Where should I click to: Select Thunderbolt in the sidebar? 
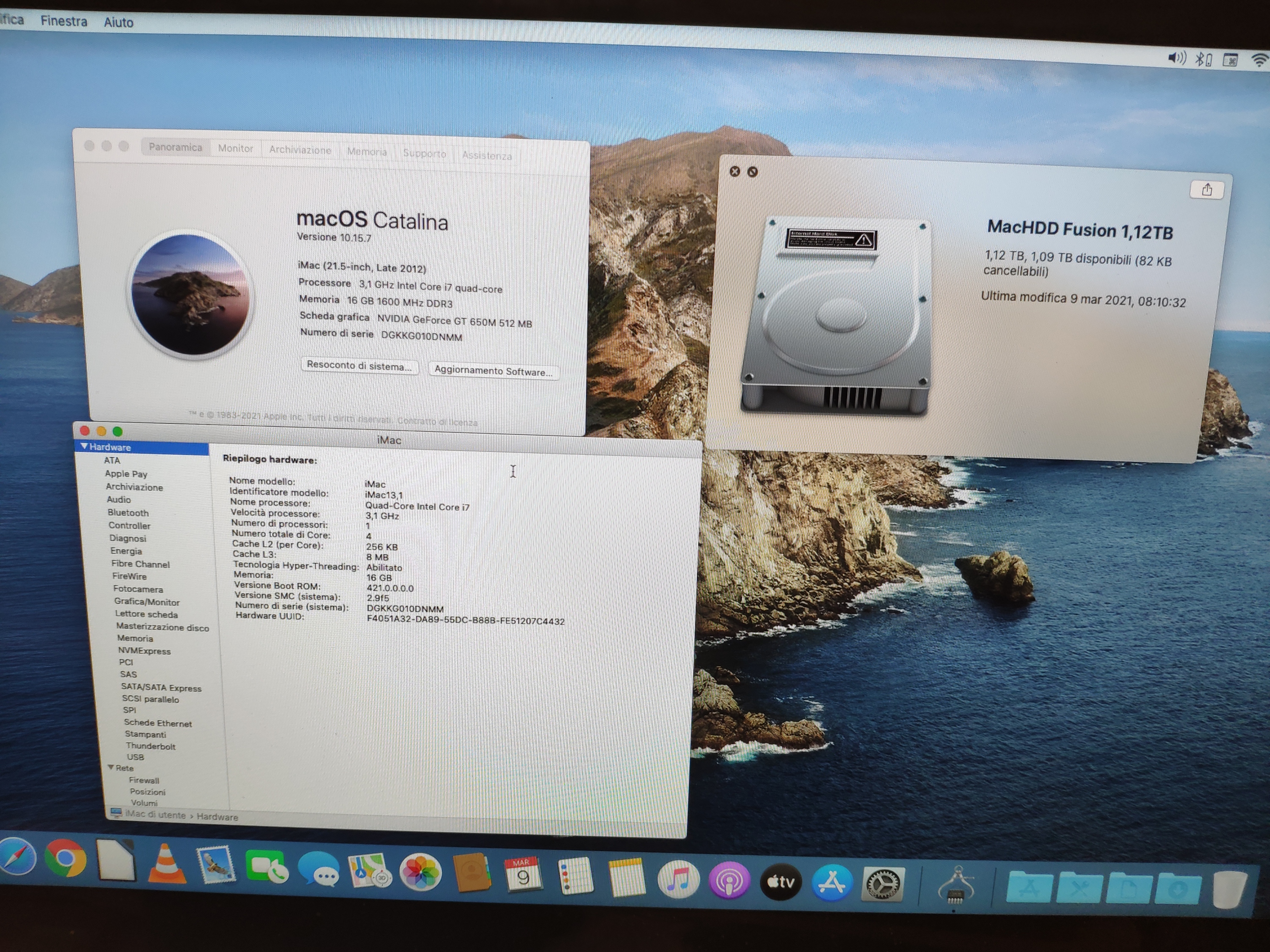click(150, 746)
